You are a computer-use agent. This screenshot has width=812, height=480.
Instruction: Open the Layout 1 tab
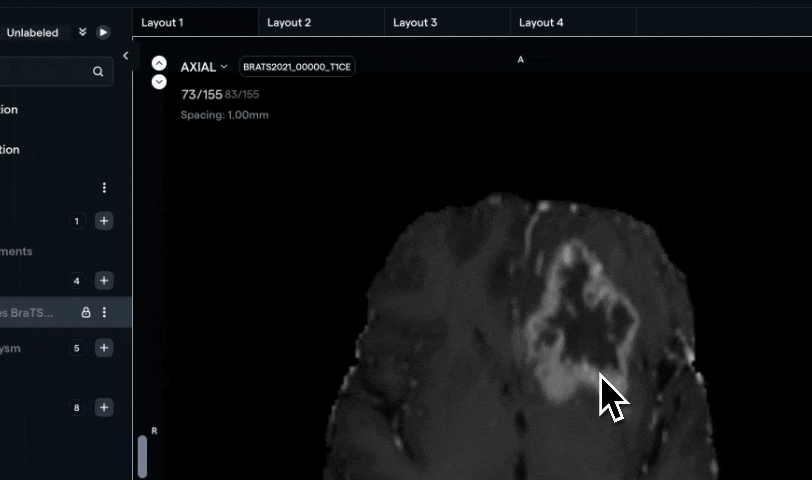point(195,22)
